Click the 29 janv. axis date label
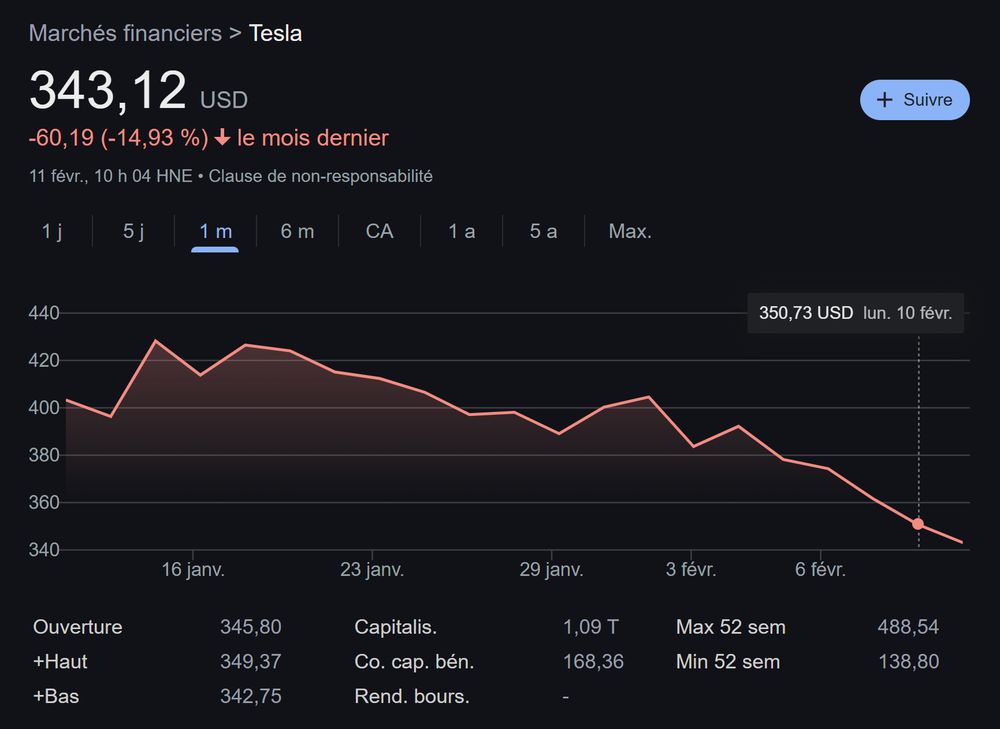This screenshot has height=729, width=1000. click(551, 569)
